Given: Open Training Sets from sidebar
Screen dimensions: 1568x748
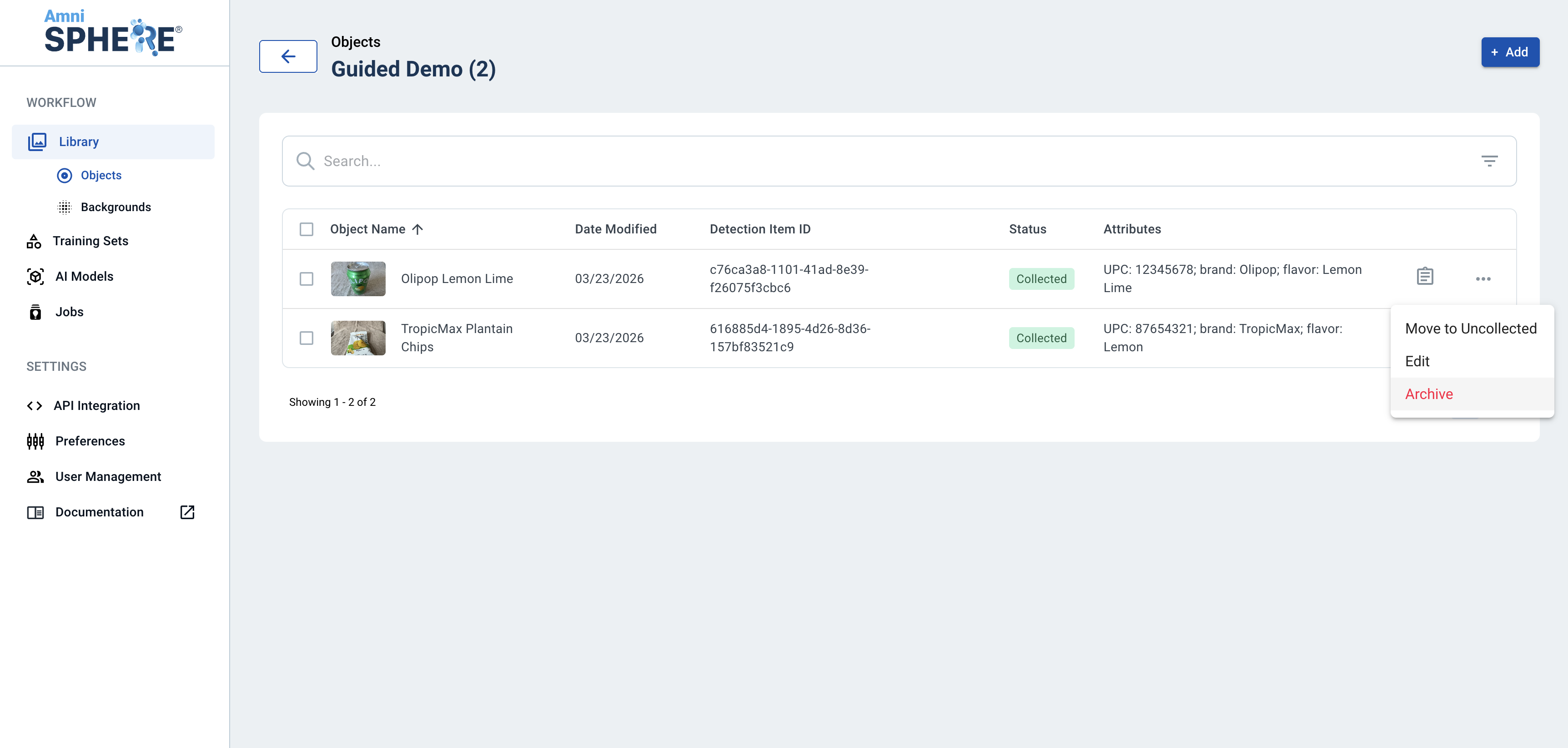Looking at the screenshot, I should (90, 241).
